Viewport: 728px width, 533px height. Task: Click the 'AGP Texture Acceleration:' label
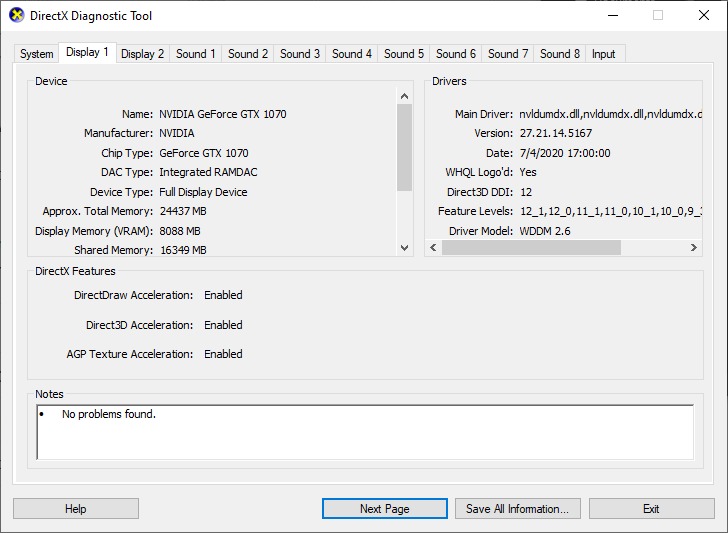pos(130,354)
